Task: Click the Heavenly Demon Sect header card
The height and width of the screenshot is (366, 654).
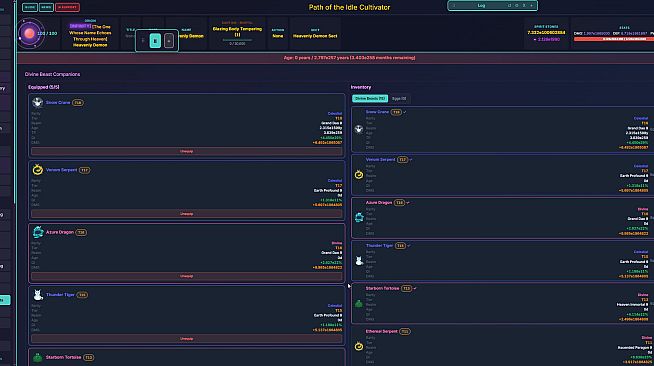Action: (x=315, y=33)
